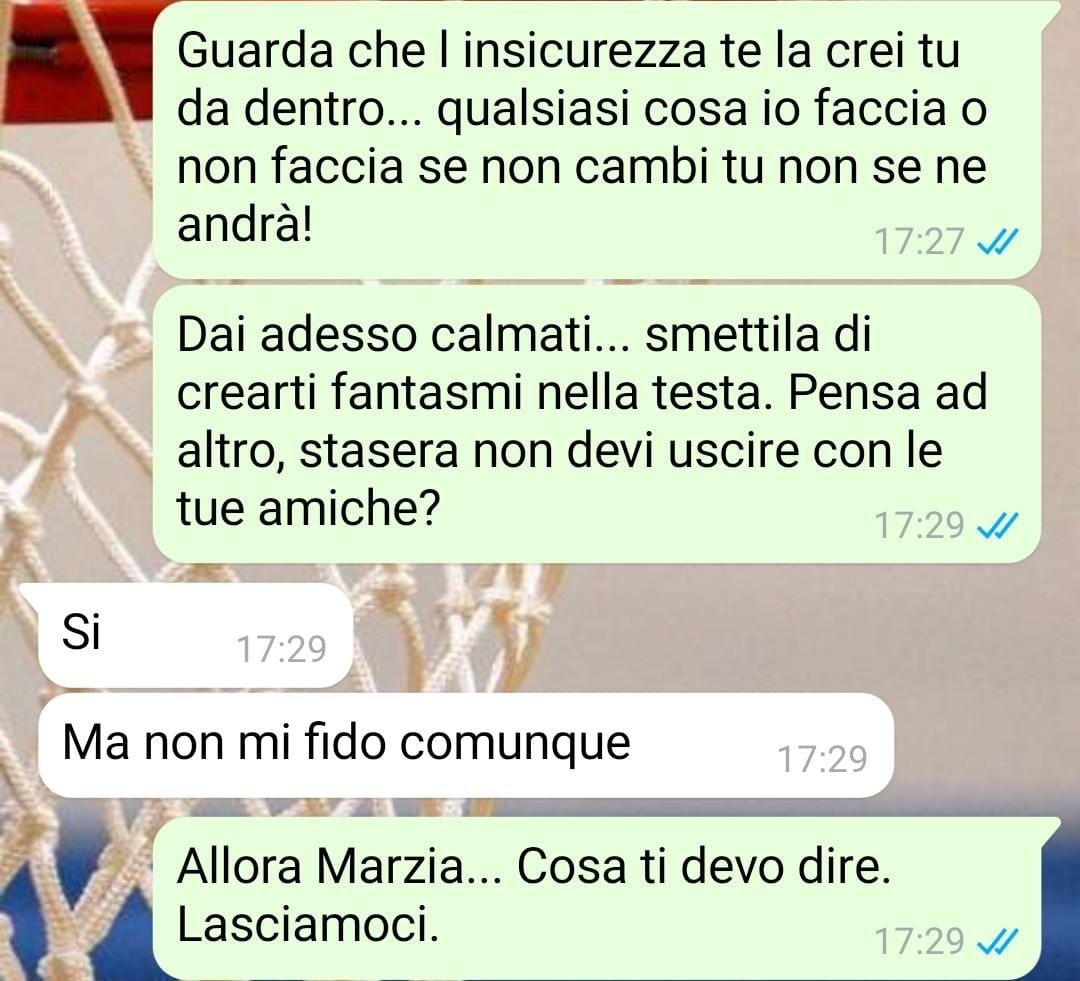Tap timestamp on 'Lasciamoci.' message
This screenshot has width=1080, height=981.
(x=919, y=941)
